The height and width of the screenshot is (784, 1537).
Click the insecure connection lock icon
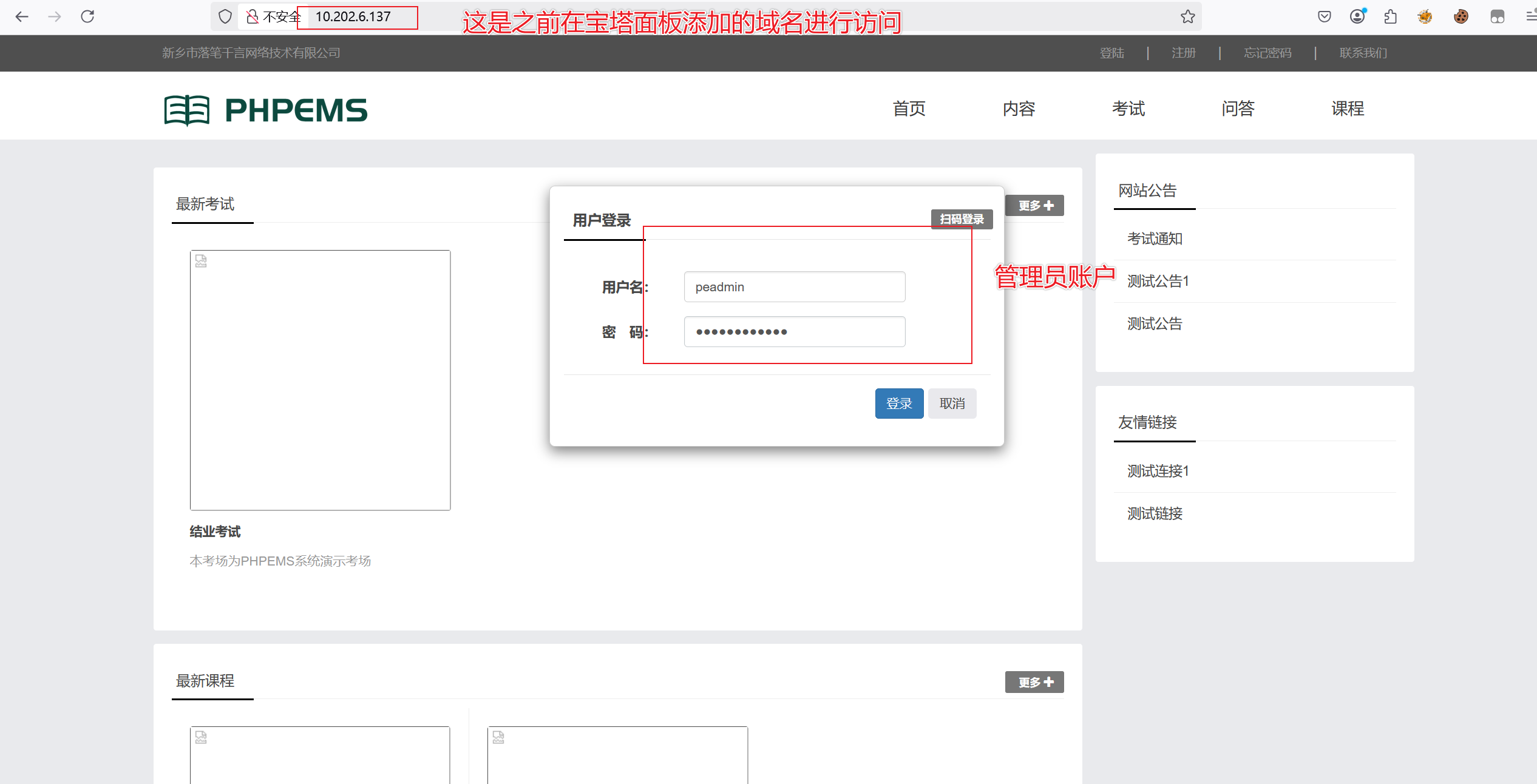click(252, 16)
